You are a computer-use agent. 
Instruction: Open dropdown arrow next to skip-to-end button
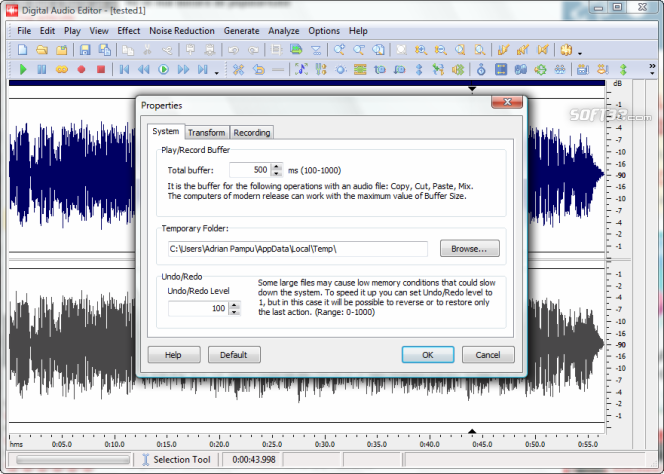tap(216, 72)
